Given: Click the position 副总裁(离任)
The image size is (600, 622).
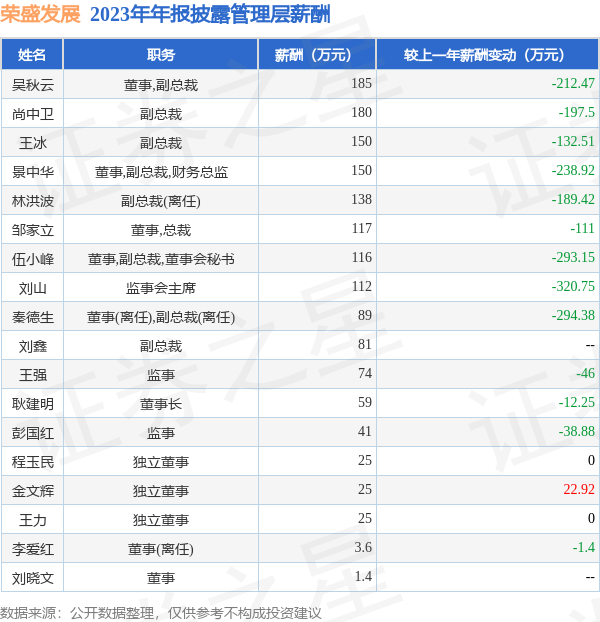Looking at the screenshot, I should pos(161,201).
